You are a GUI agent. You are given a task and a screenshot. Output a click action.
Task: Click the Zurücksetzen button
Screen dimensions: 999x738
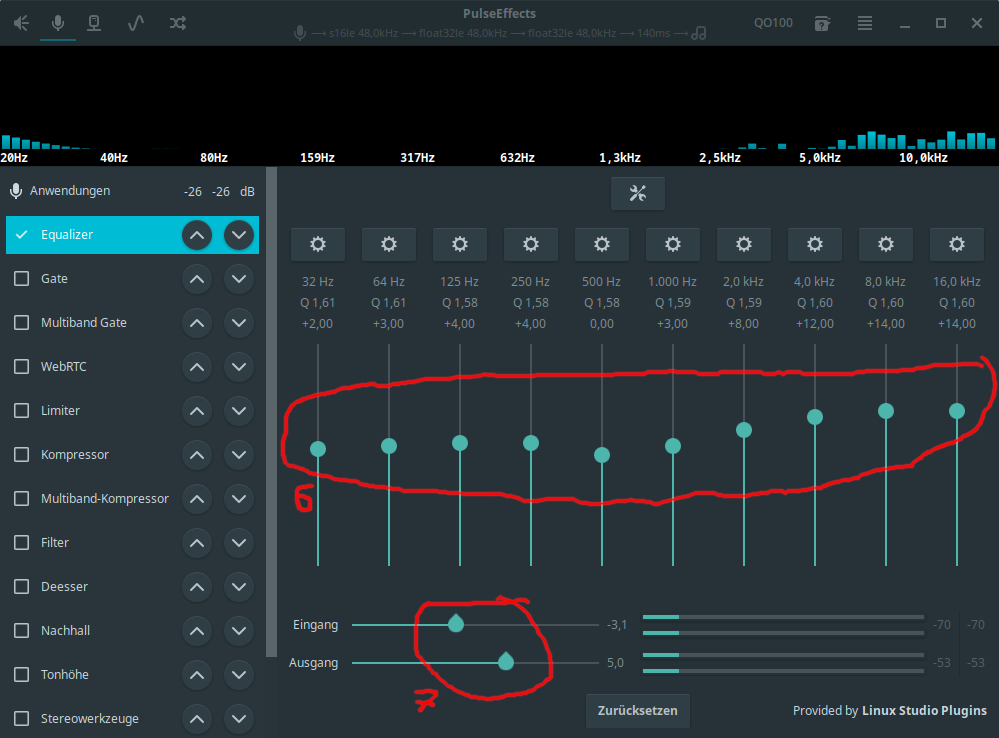click(637, 711)
